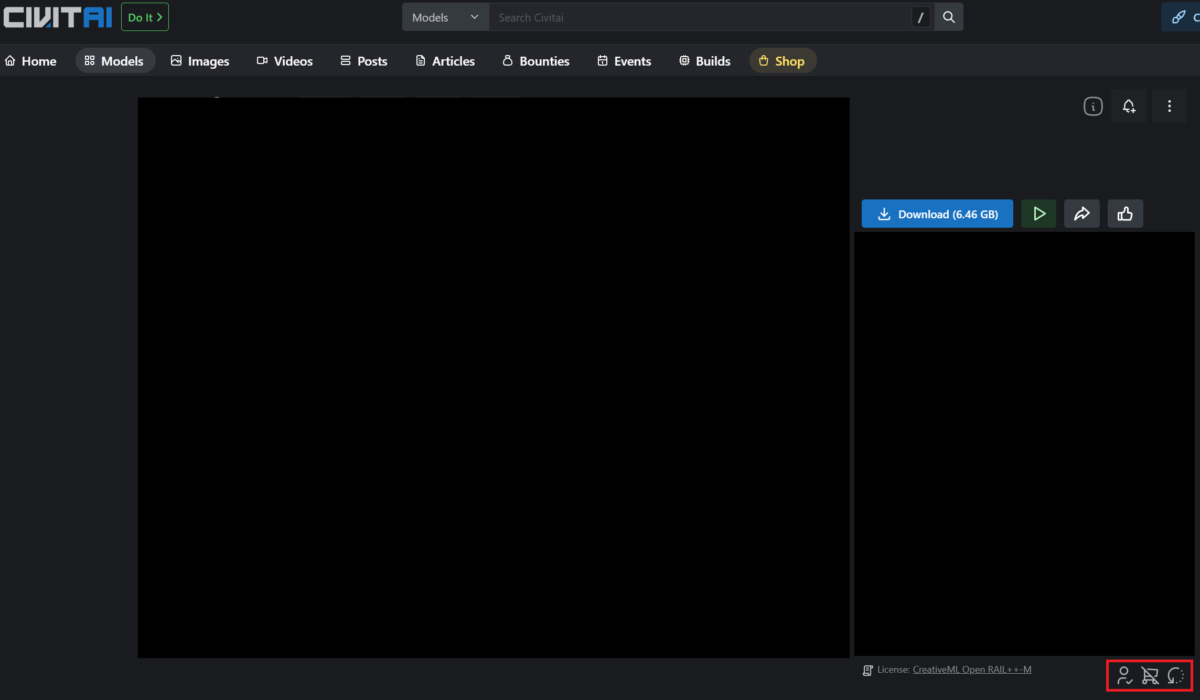The image size is (1200, 700).
Task: Navigate to the Bounties section
Action: click(x=535, y=60)
